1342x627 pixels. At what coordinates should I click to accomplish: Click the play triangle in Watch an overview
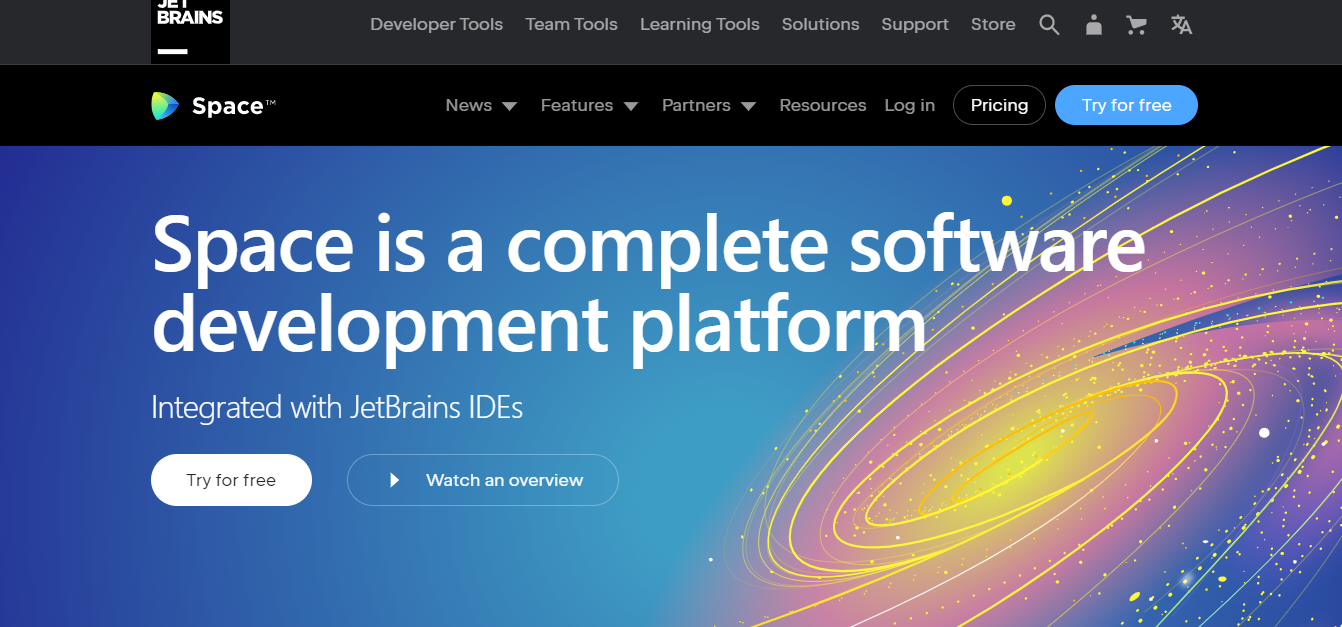(394, 481)
